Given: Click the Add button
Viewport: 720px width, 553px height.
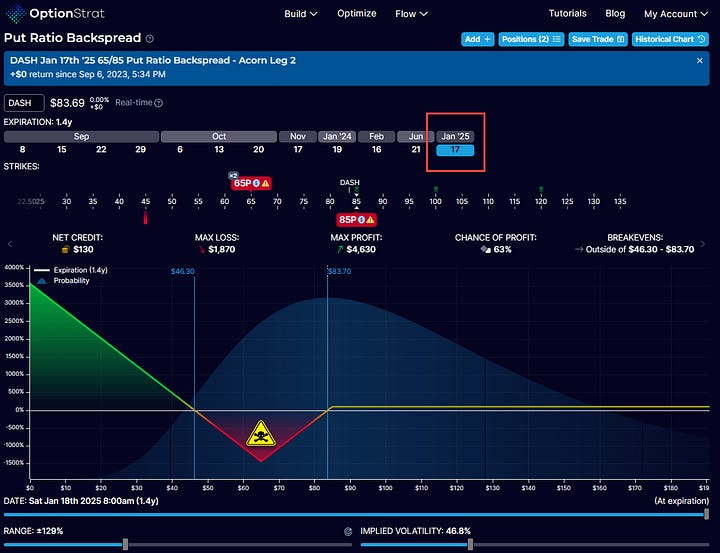Looking at the screenshot, I should click(x=478, y=40).
